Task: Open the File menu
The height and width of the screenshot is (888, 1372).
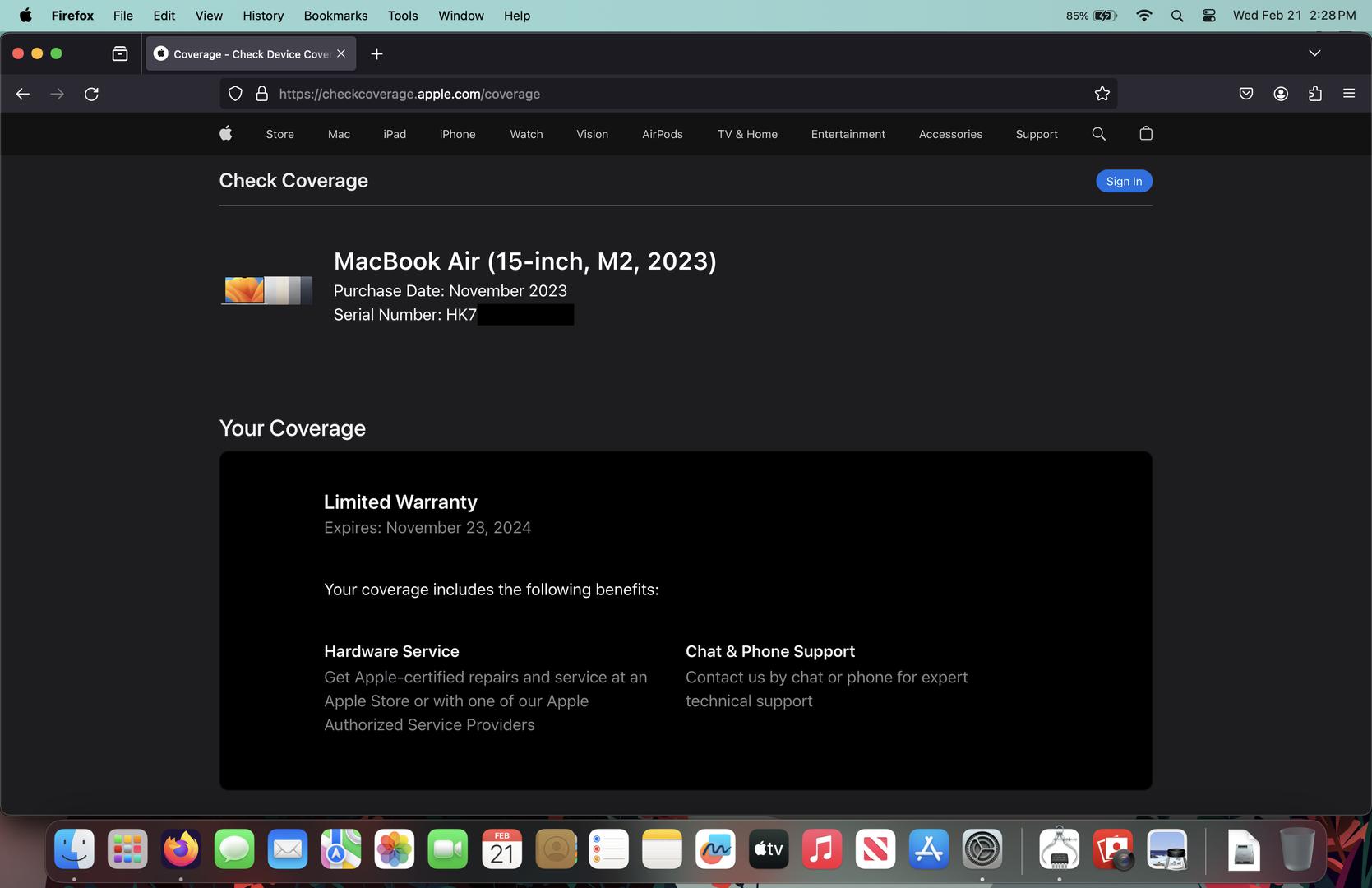Action: (123, 16)
